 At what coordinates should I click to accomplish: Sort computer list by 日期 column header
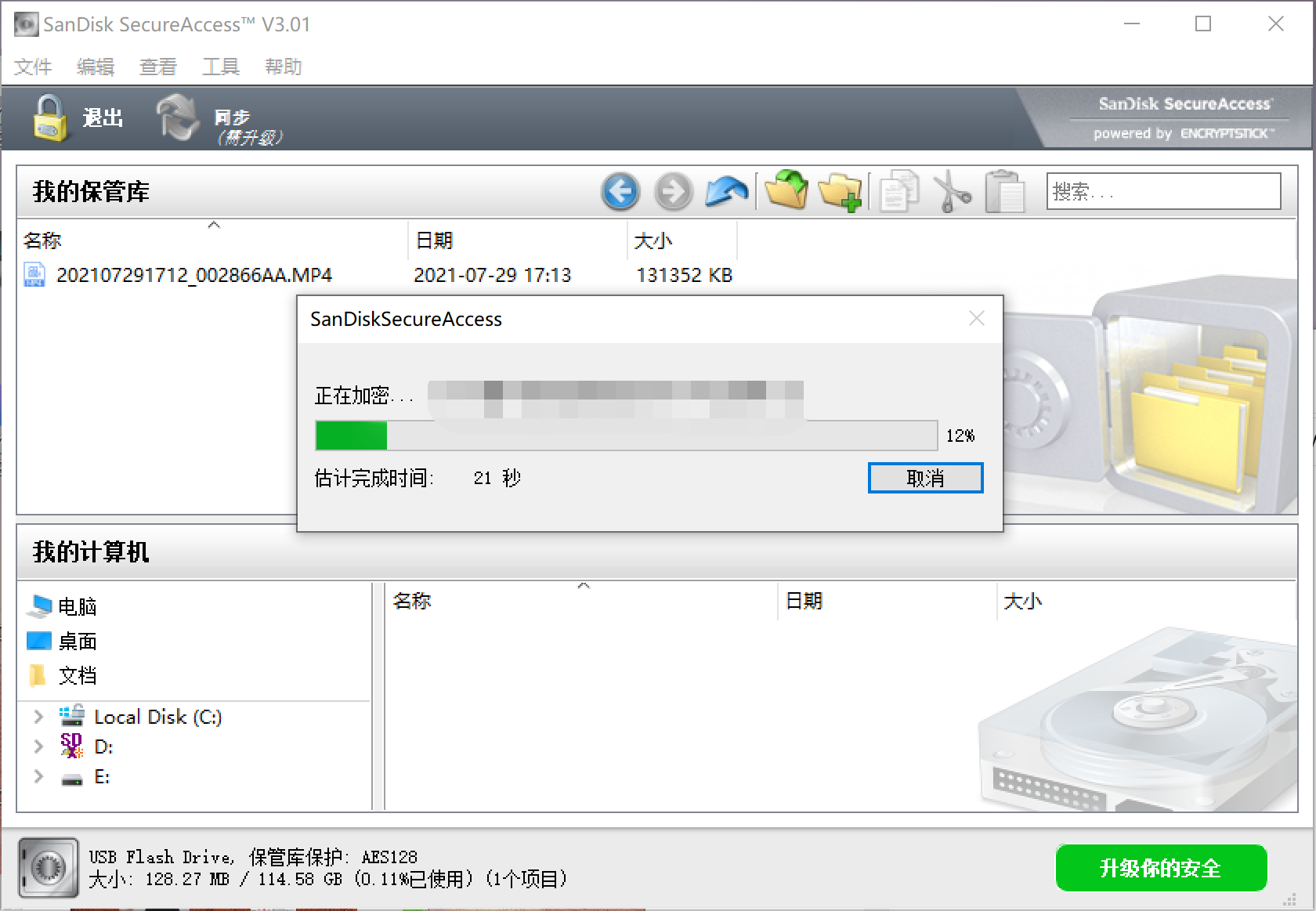coord(887,601)
